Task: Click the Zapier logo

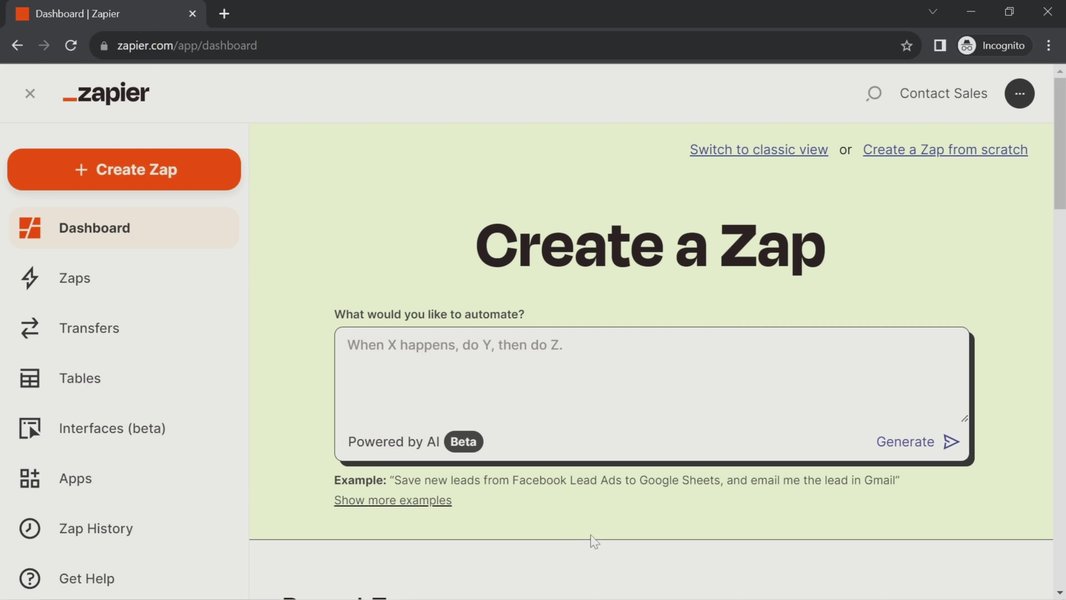Action: [x=105, y=93]
